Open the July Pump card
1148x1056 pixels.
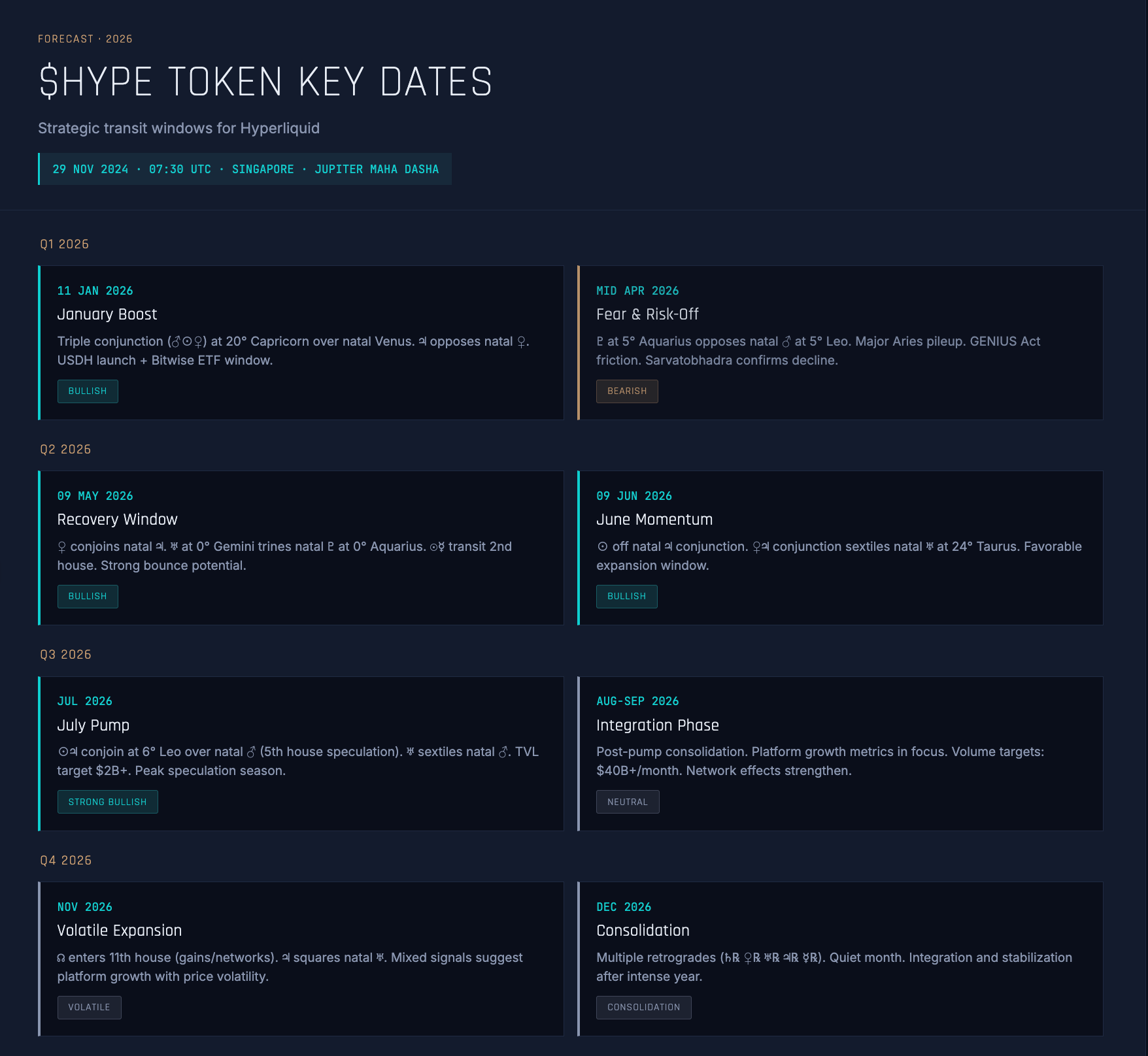coord(93,725)
